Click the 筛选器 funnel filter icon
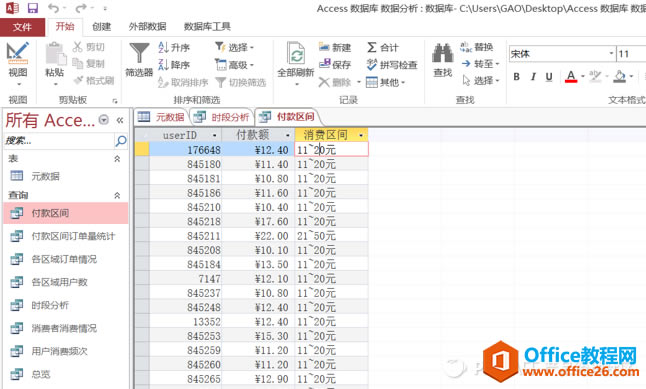This screenshot has height=389, width=646. pyautogui.click(x=139, y=54)
